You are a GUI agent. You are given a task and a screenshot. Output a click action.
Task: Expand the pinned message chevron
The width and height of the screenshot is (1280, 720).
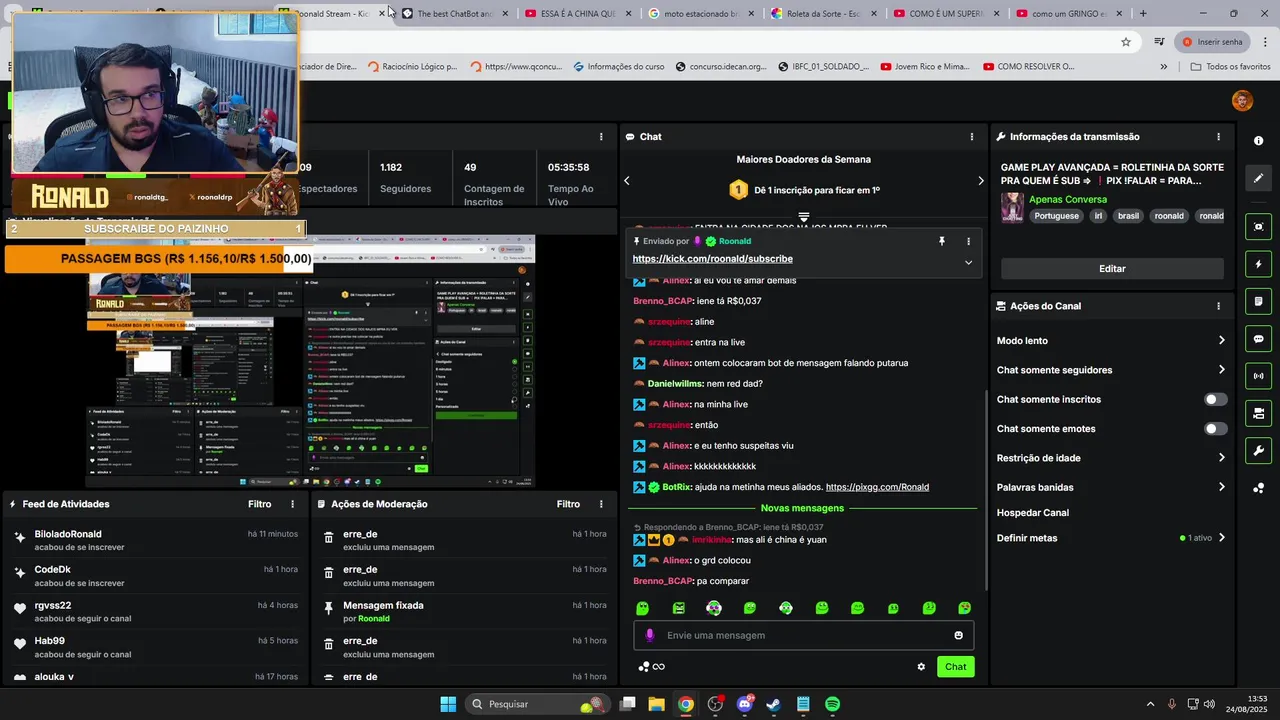(x=968, y=262)
